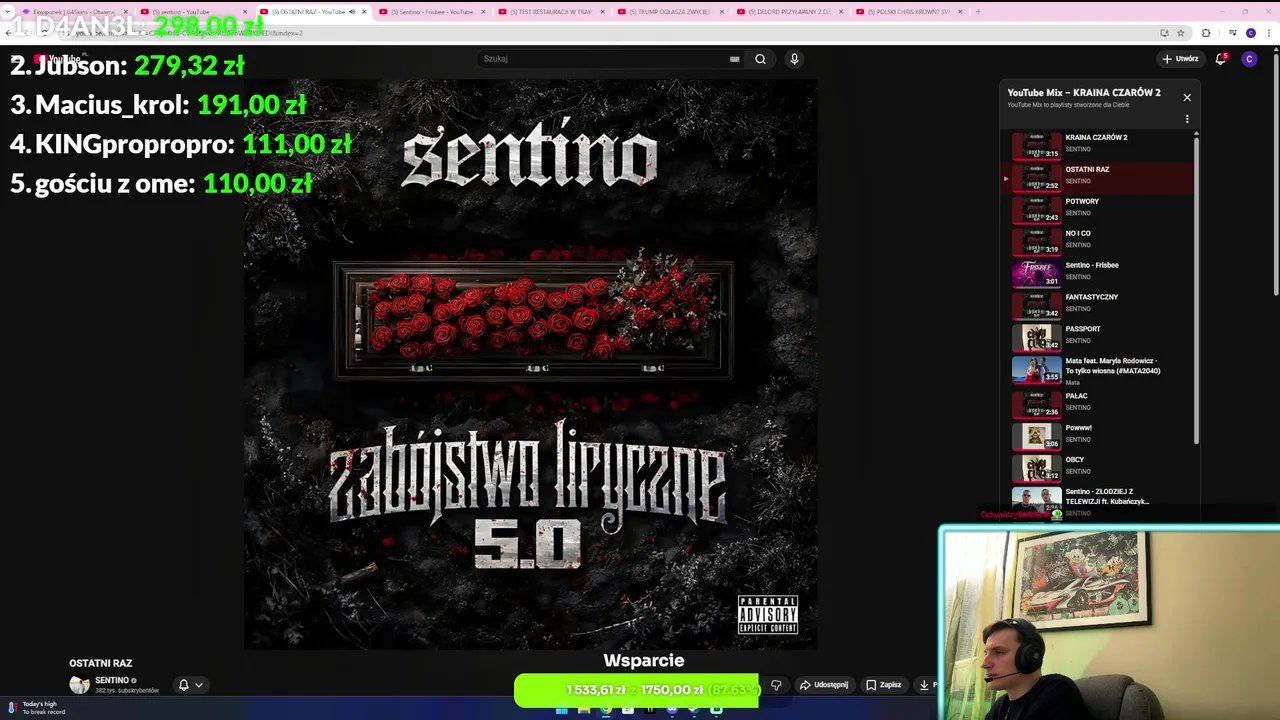
Task: Click the Zapisz save button
Action: tap(883, 685)
